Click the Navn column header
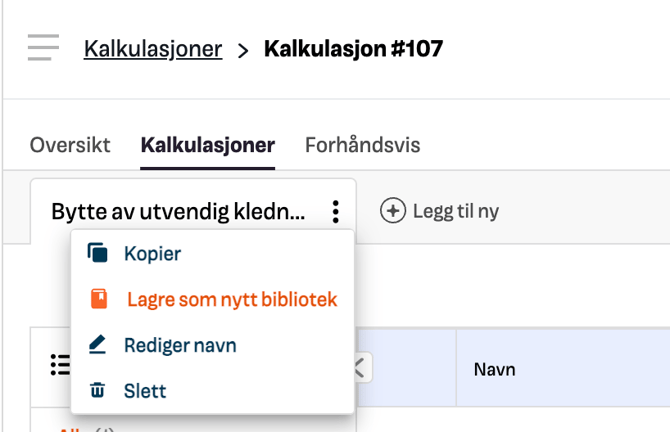The image size is (670, 432). 495,369
